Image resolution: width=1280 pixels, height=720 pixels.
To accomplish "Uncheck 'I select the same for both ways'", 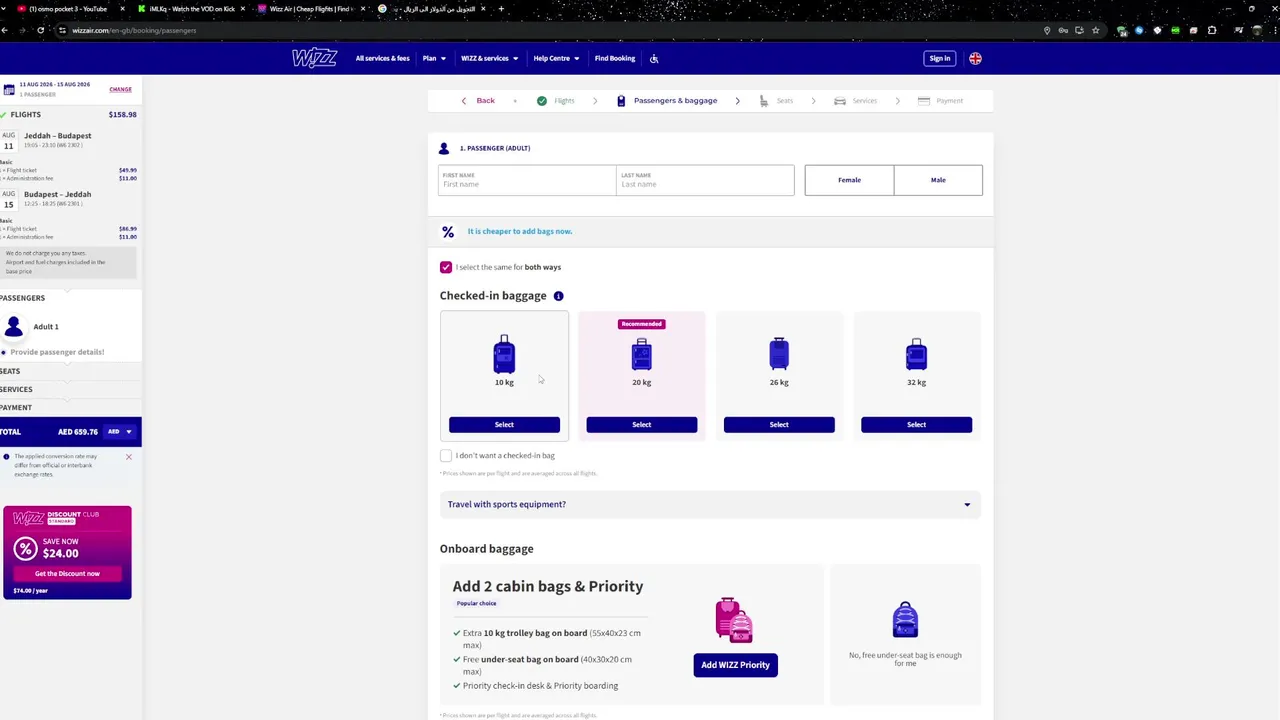I will point(446,267).
